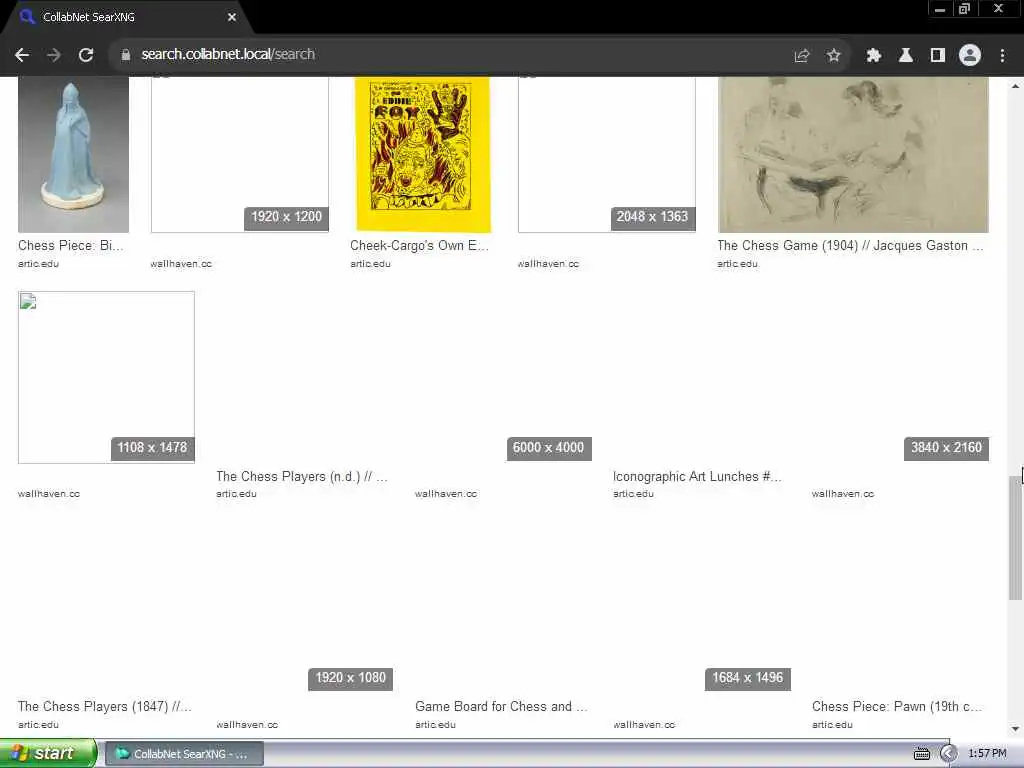Open The Chess Game 1904 sketch thumbnail
The image size is (1024, 768).
coord(853,155)
